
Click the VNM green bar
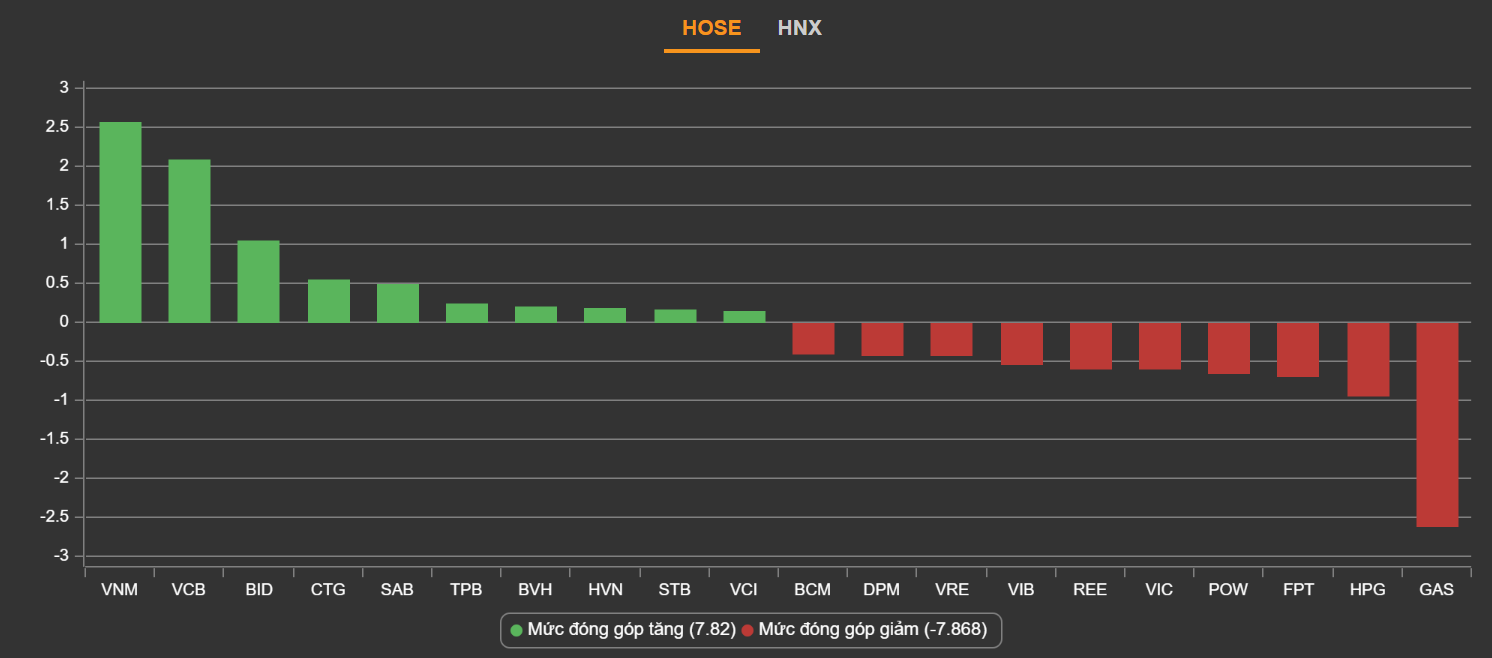point(120,222)
